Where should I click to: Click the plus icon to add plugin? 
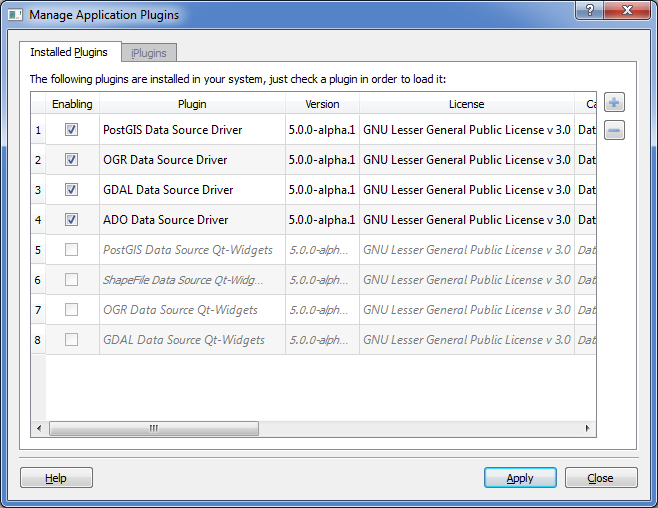614,102
